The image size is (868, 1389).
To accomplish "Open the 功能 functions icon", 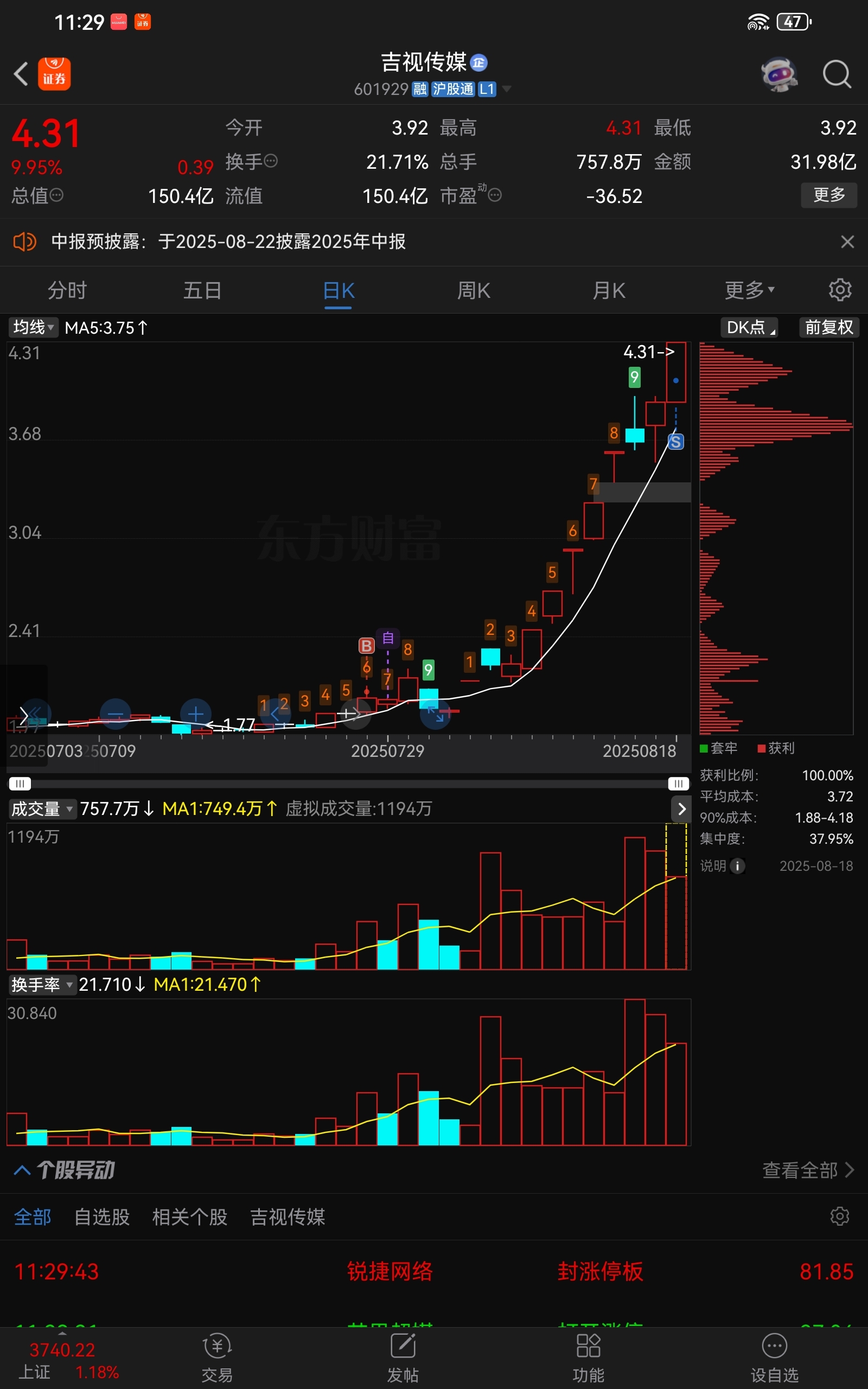I will coord(589,1358).
